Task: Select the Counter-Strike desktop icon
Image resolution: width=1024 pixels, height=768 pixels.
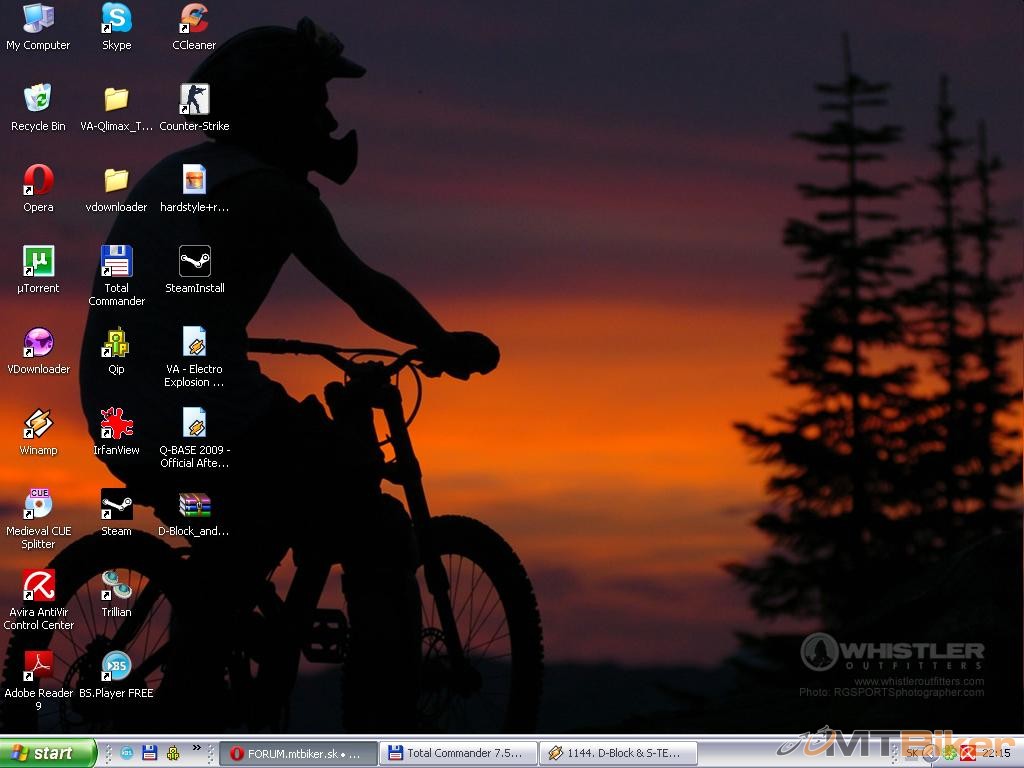Action: point(194,99)
